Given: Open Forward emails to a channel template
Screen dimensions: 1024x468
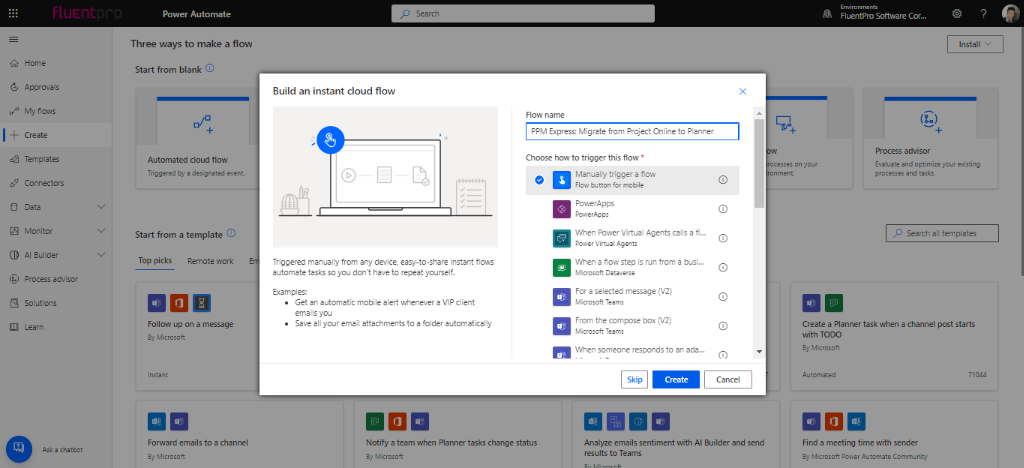Looking at the screenshot, I should 239,435.
